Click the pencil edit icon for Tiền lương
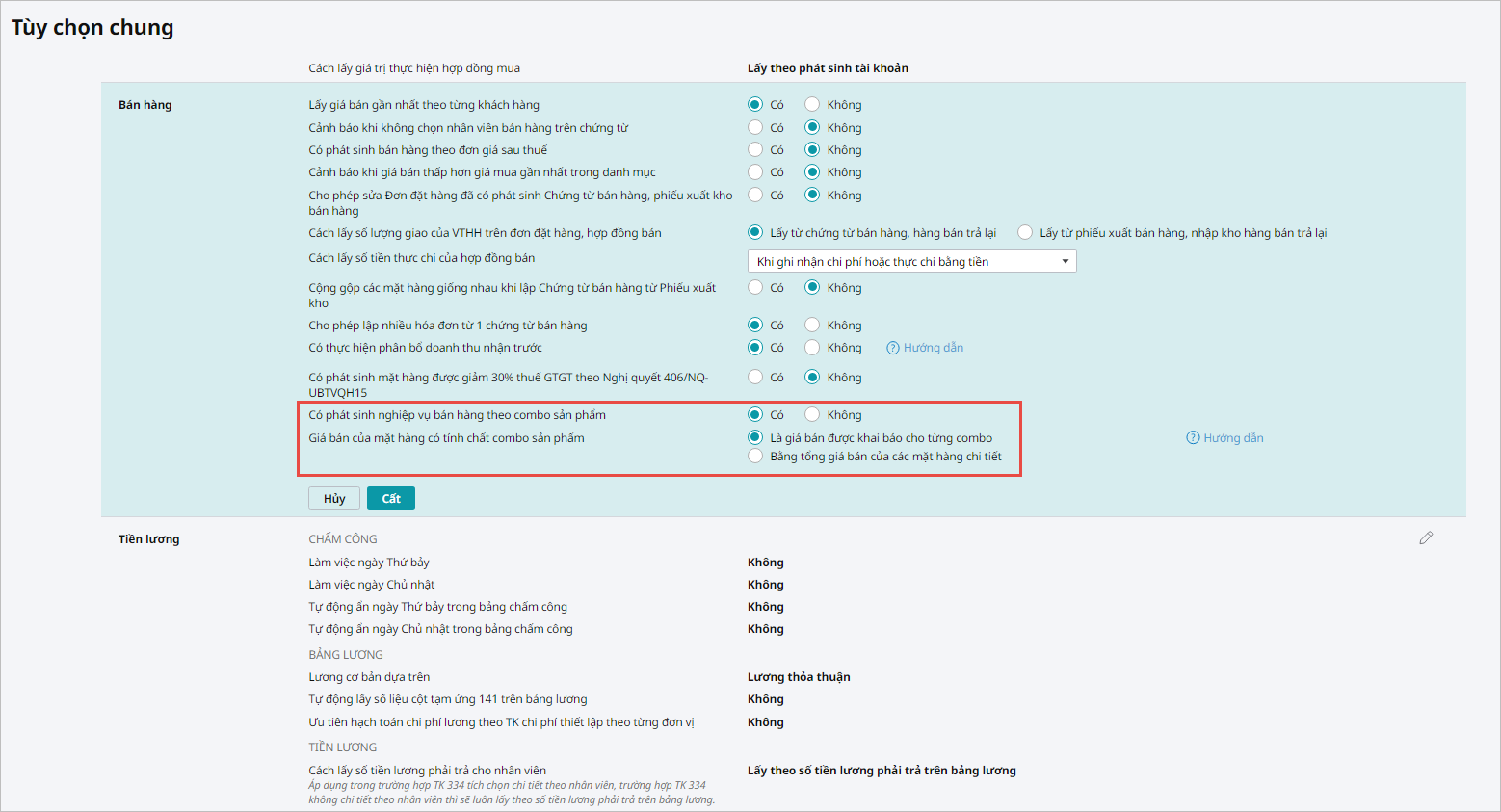Viewport: 1501px width, 812px height. click(x=1426, y=538)
